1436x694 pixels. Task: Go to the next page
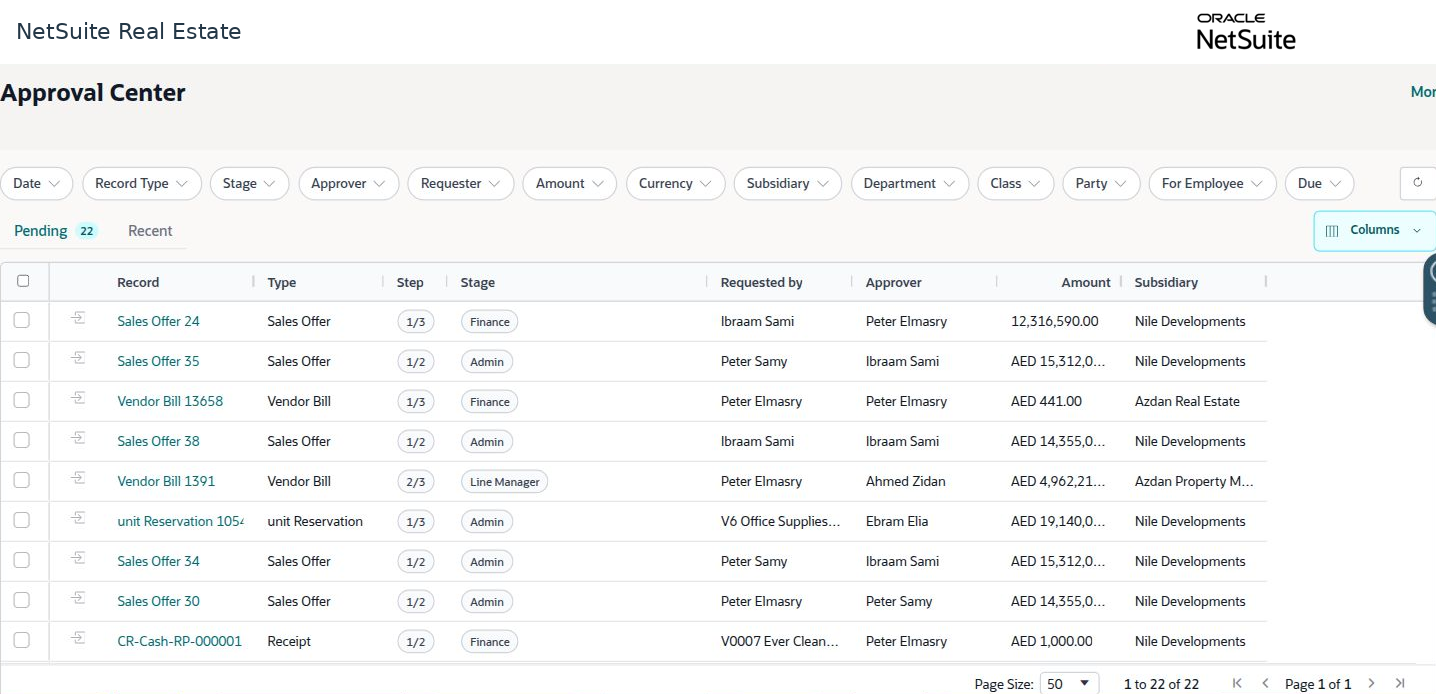click(1372, 684)
